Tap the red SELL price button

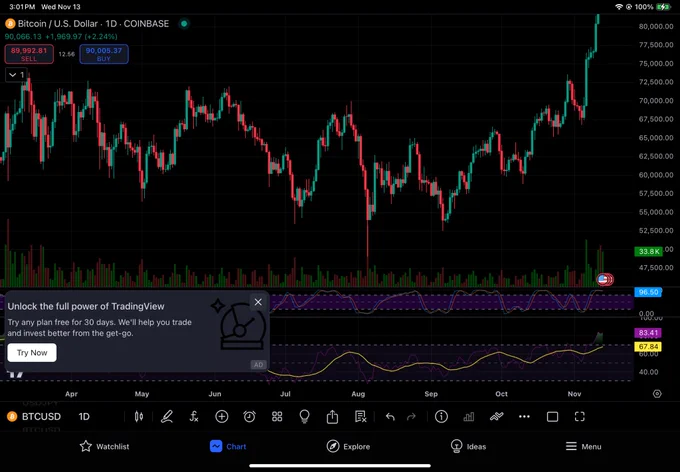click(x=29, y=54)
